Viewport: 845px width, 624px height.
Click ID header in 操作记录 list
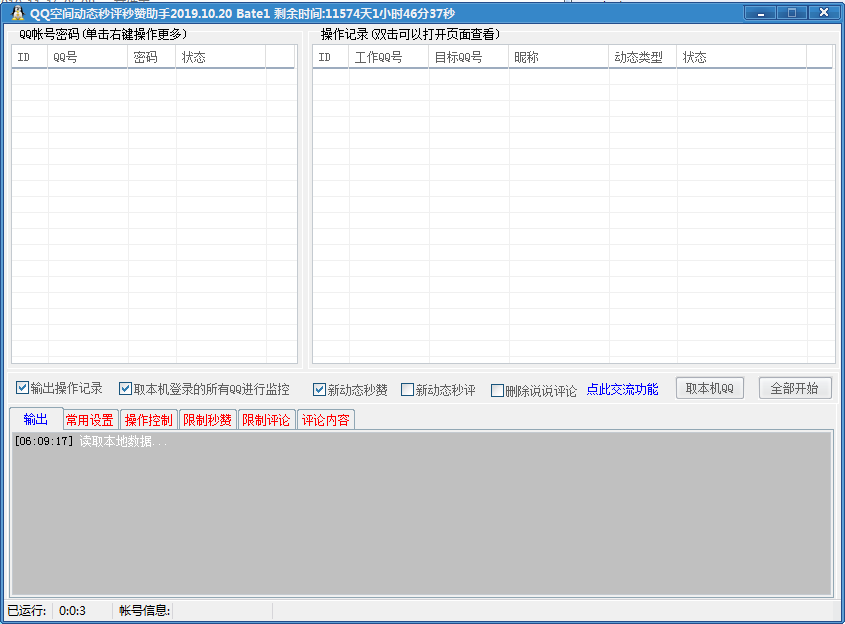(331, 57)
